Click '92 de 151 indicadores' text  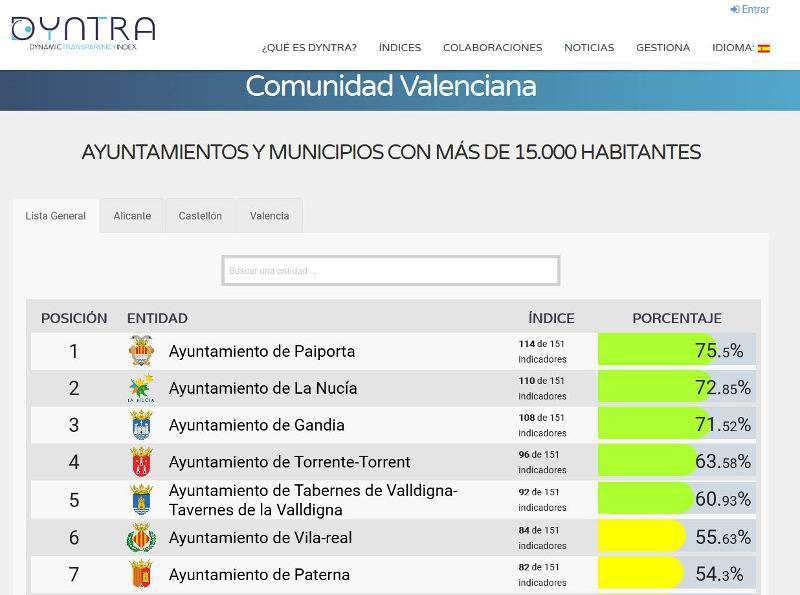[542, 499]
